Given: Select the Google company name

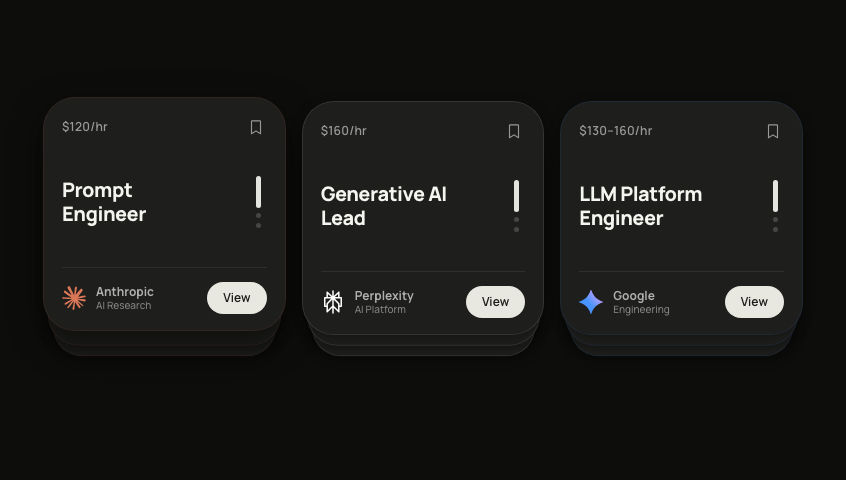Looking at the screenshot, I should (634, 296).
